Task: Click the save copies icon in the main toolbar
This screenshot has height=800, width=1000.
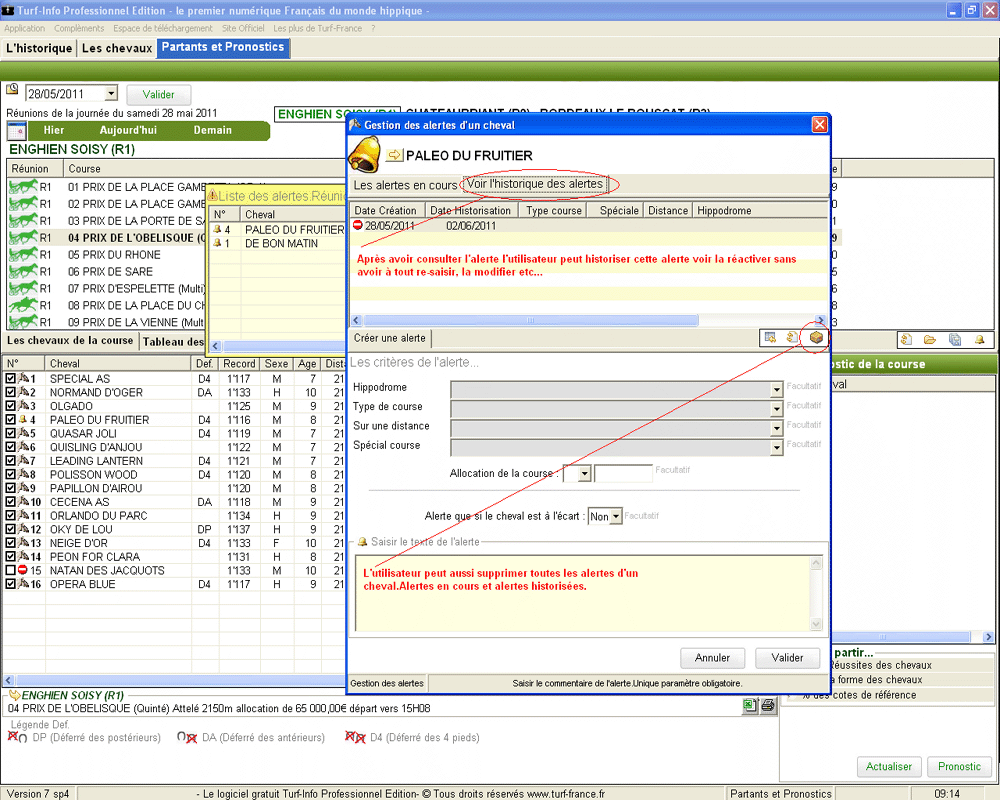Action: (x=955, y=340)
